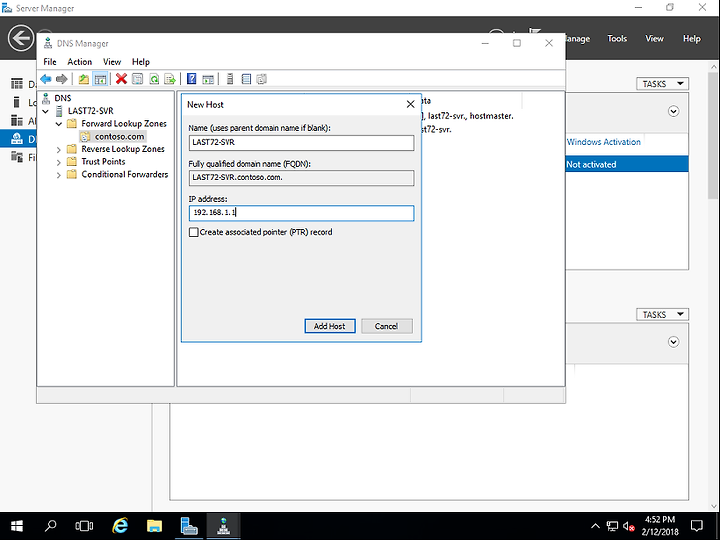Collapse the lower panel with the circled chevron

click(673, 342)
